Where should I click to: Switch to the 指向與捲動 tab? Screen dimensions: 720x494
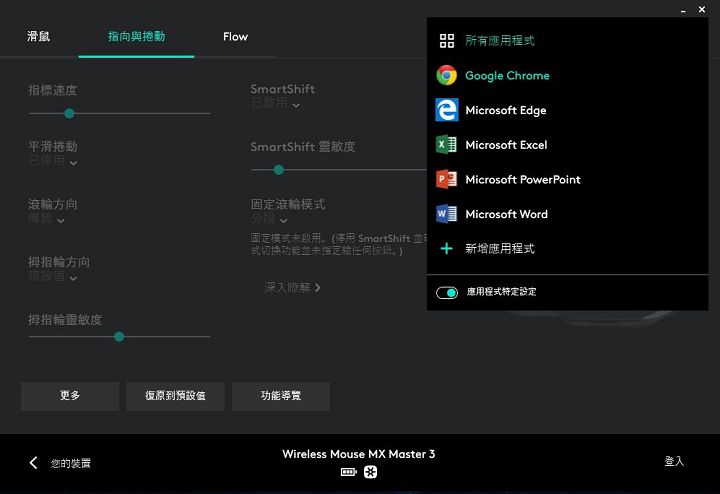click(136, 36)
